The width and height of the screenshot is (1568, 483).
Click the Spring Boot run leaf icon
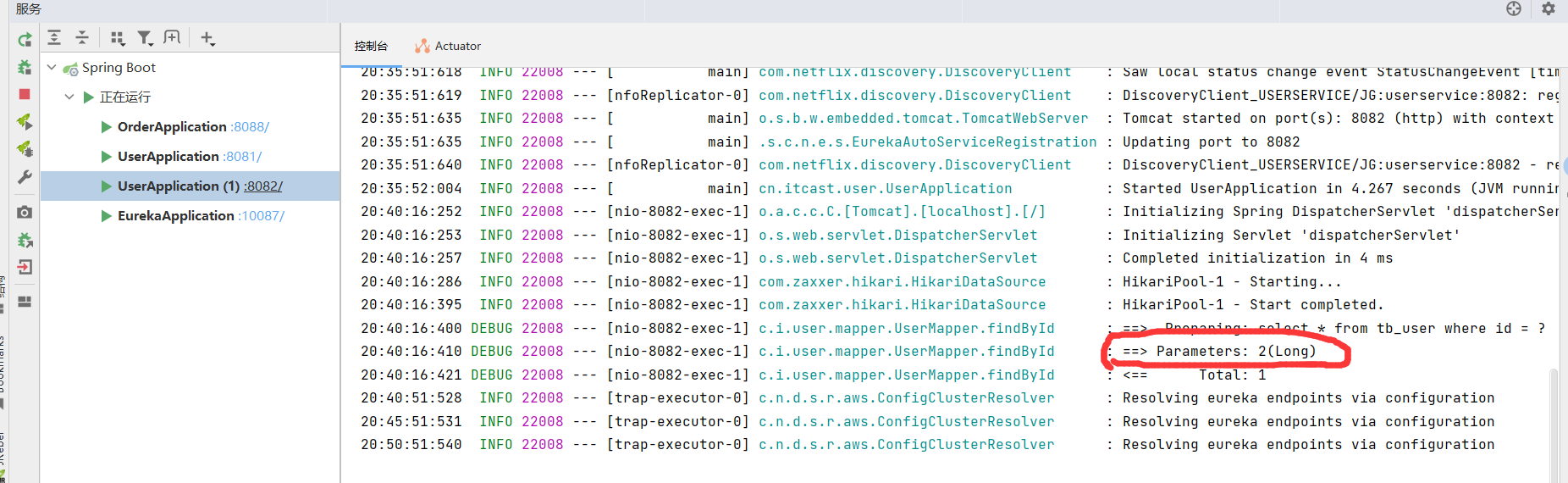coord(25,122)
